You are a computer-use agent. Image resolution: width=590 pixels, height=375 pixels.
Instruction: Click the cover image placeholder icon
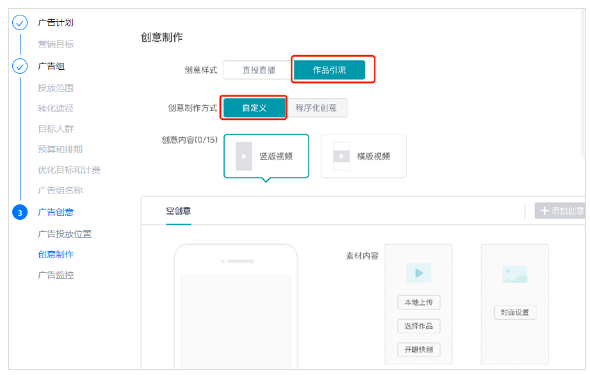[x=515, y=274]
